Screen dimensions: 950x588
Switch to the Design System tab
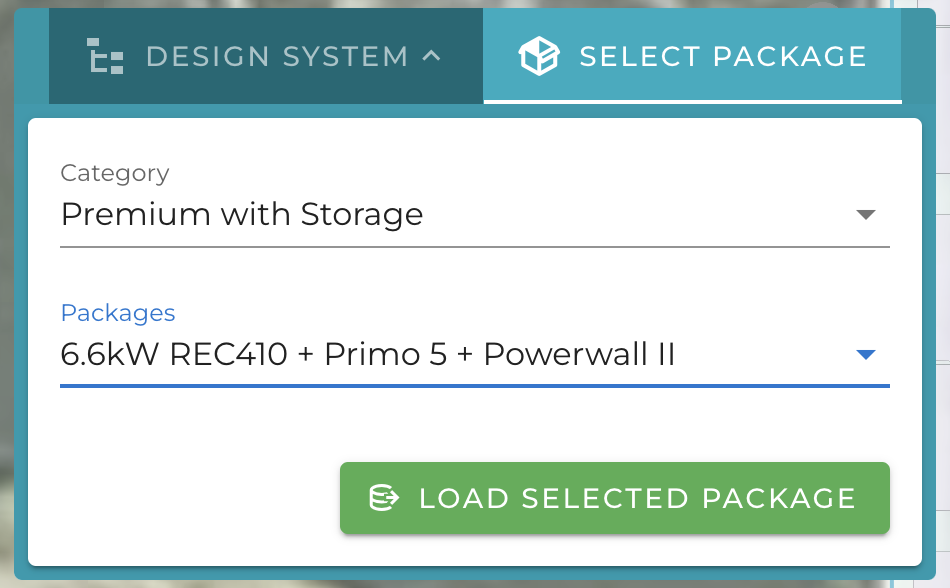point(266,56)
